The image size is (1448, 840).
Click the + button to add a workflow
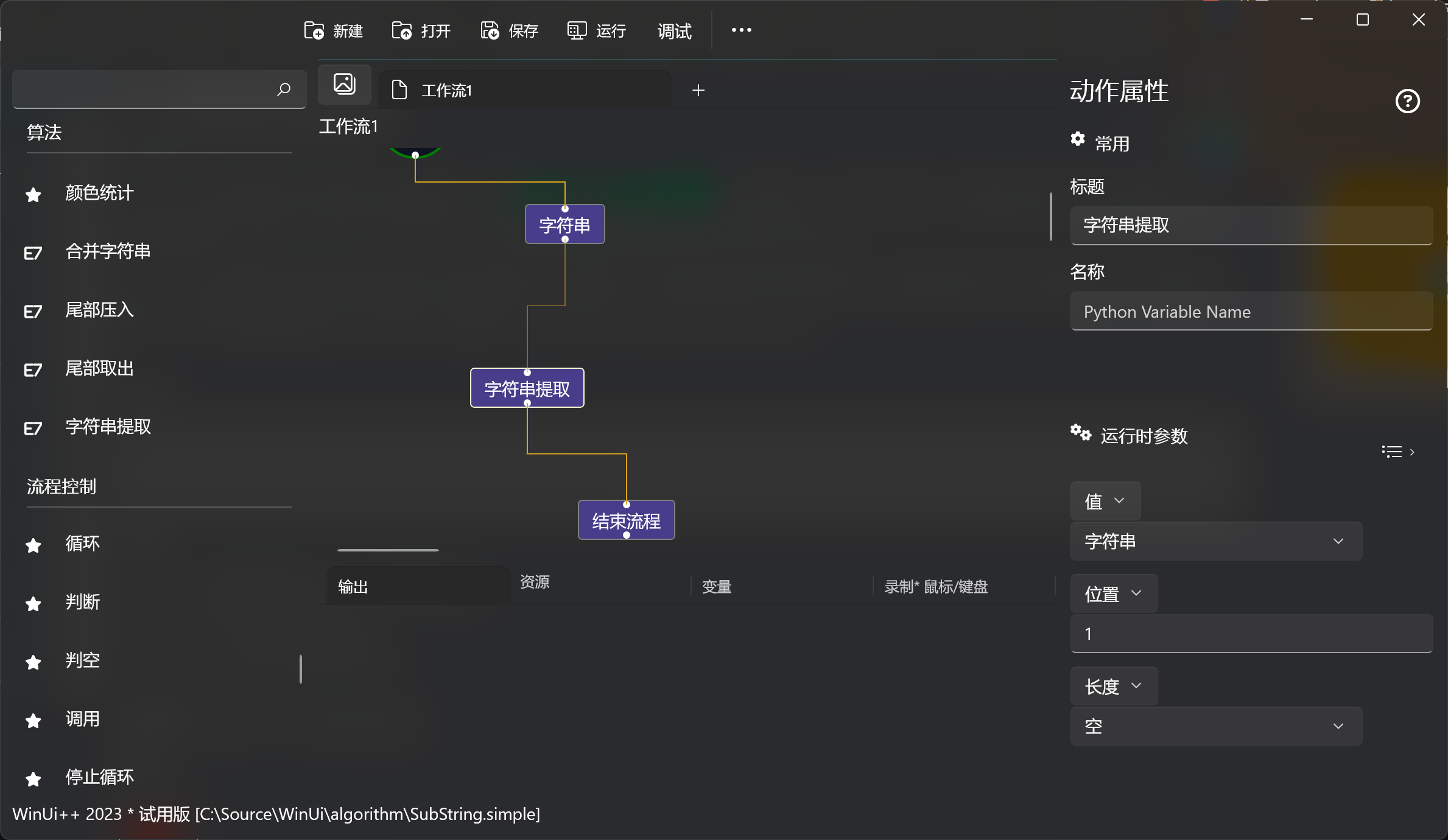pos(698,90)
